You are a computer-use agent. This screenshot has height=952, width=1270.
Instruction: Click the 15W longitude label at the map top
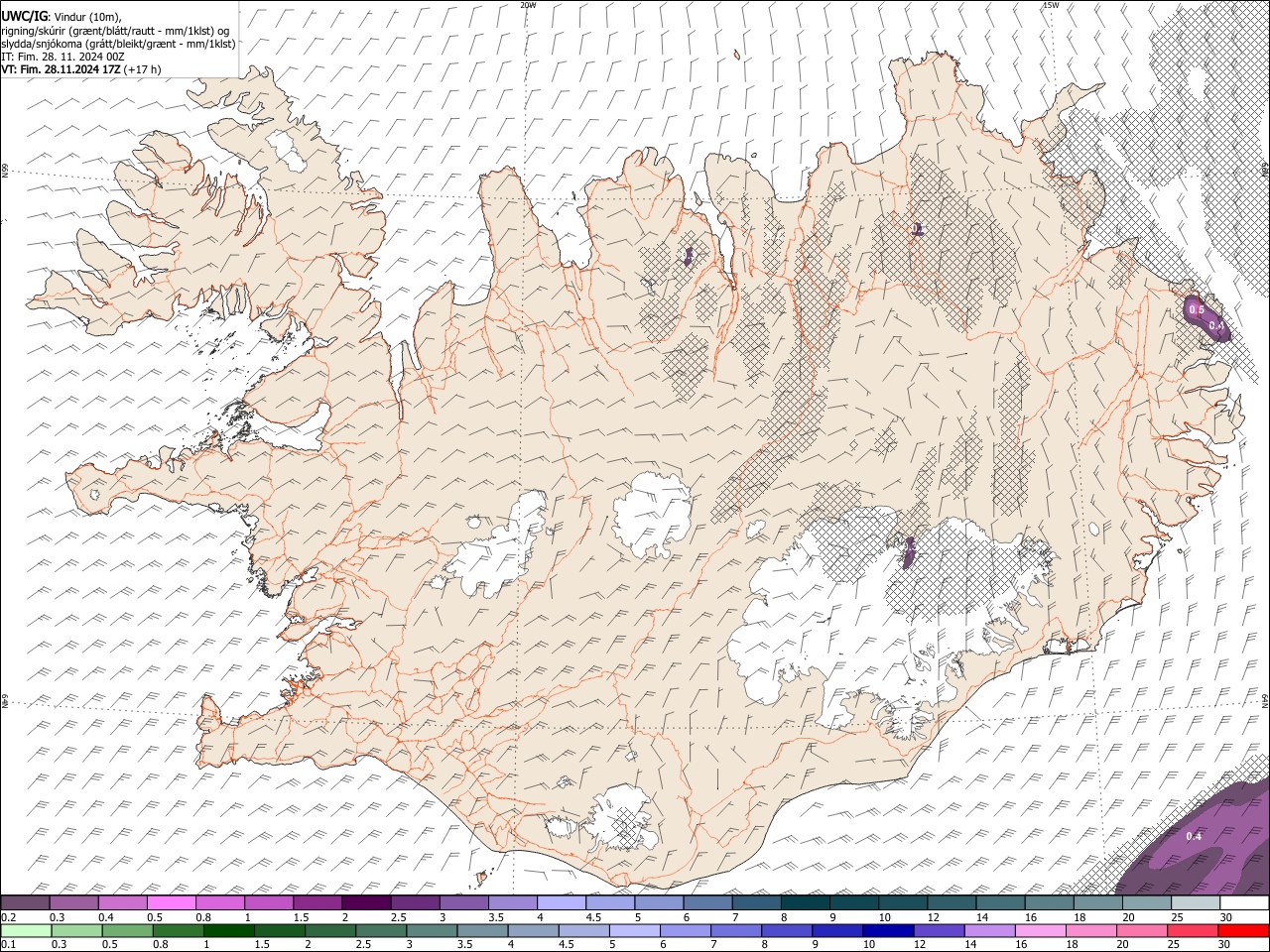tap(1050, 5)
